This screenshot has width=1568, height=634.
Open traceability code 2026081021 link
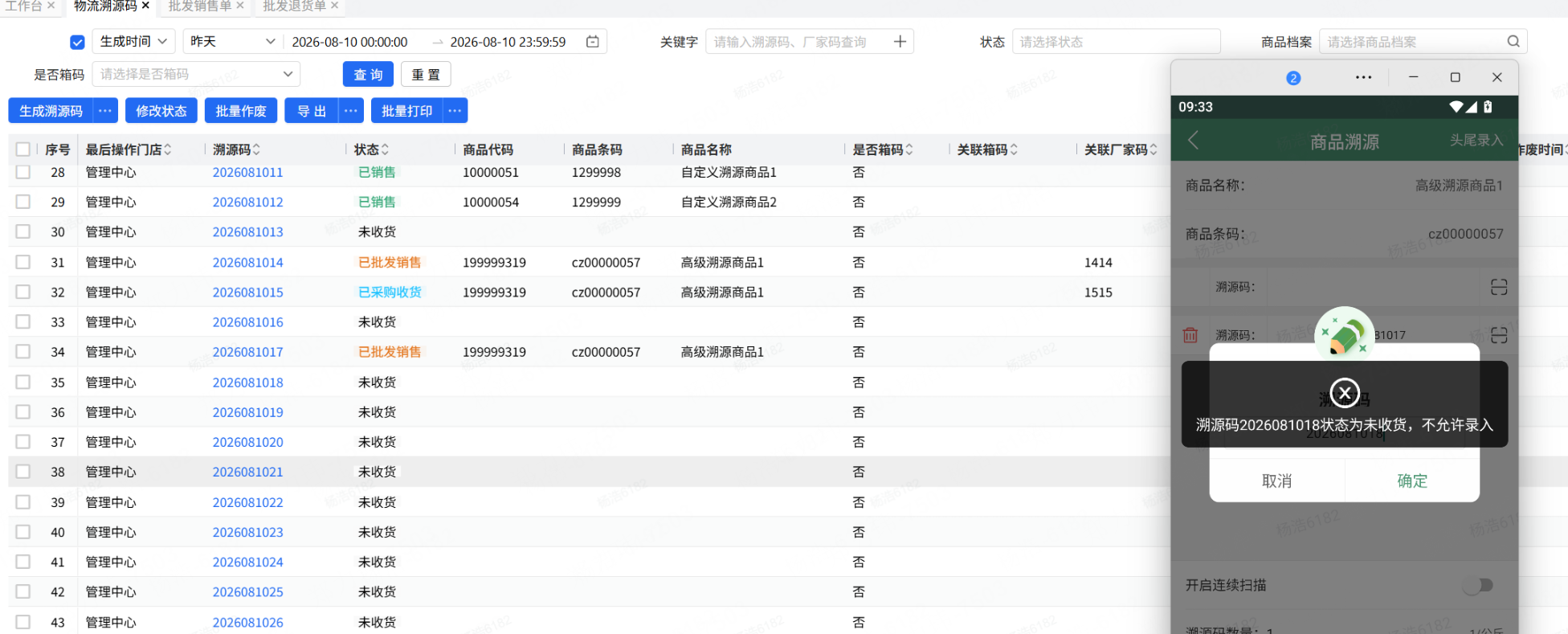247,472
